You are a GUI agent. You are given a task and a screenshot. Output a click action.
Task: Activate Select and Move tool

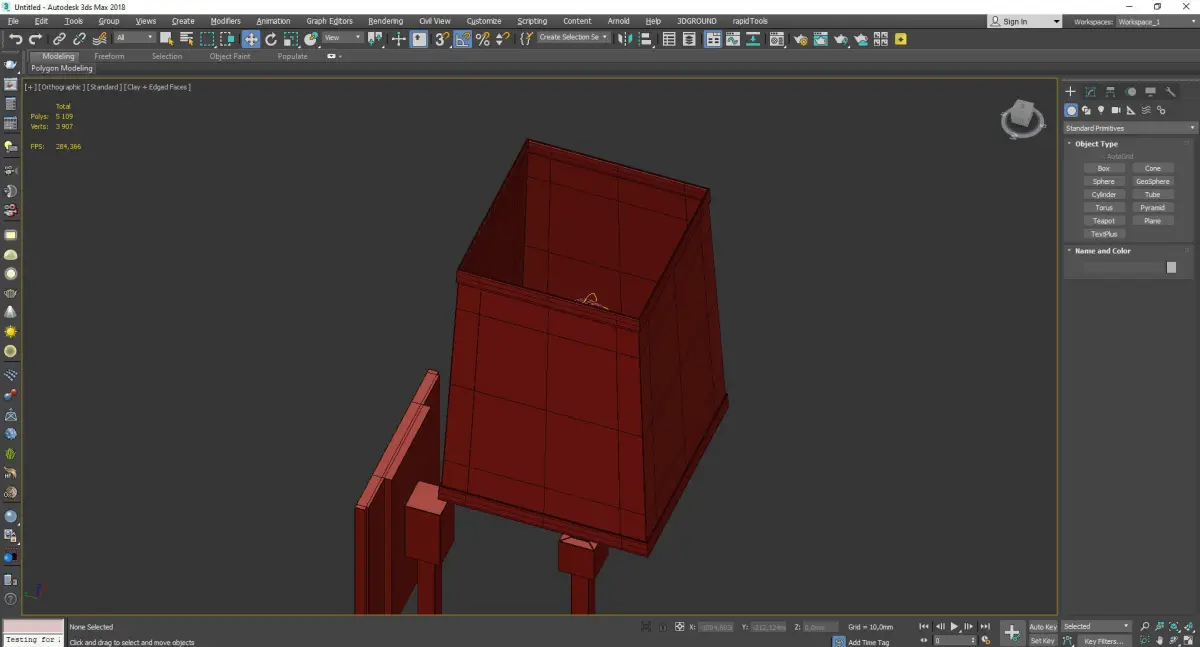tap(251, 39)
